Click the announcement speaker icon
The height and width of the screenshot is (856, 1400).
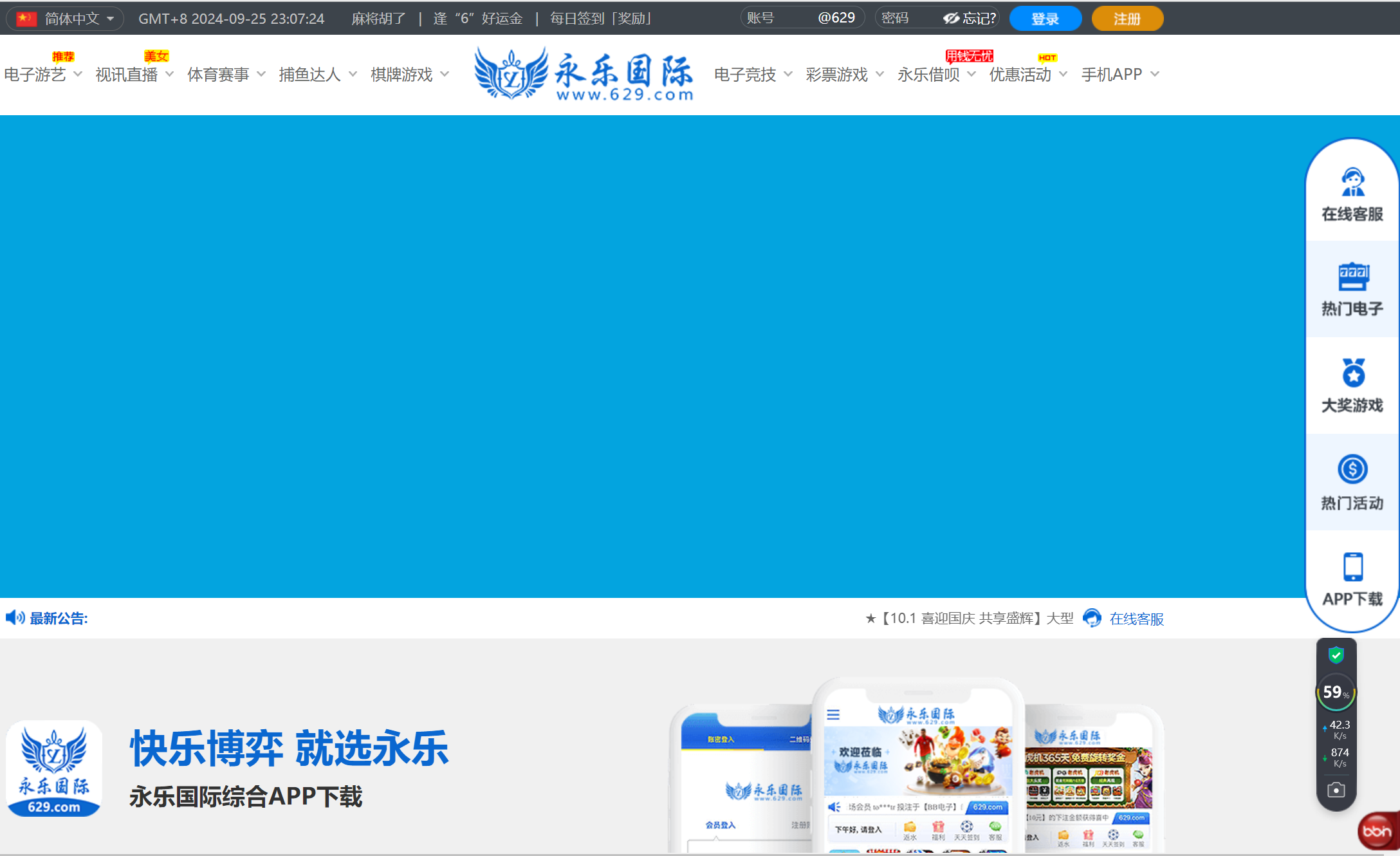[x=15, y=618]
